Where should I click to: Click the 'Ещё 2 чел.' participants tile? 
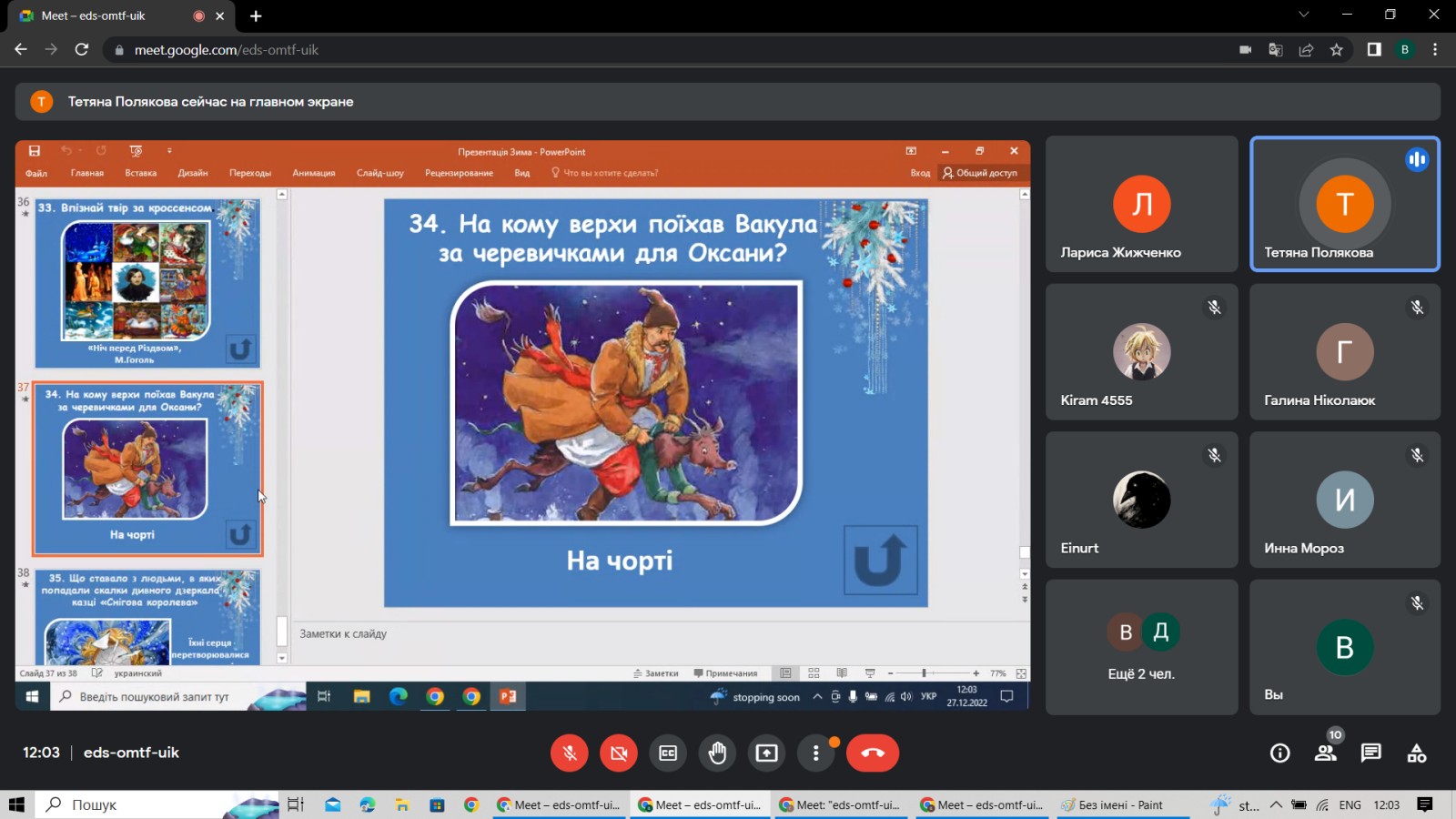tap(1141, 647)
